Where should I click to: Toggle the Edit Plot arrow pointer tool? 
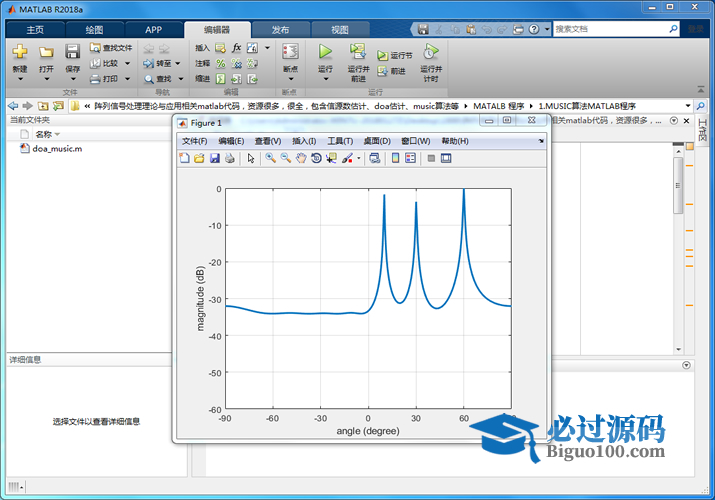(x=251, y=158)
